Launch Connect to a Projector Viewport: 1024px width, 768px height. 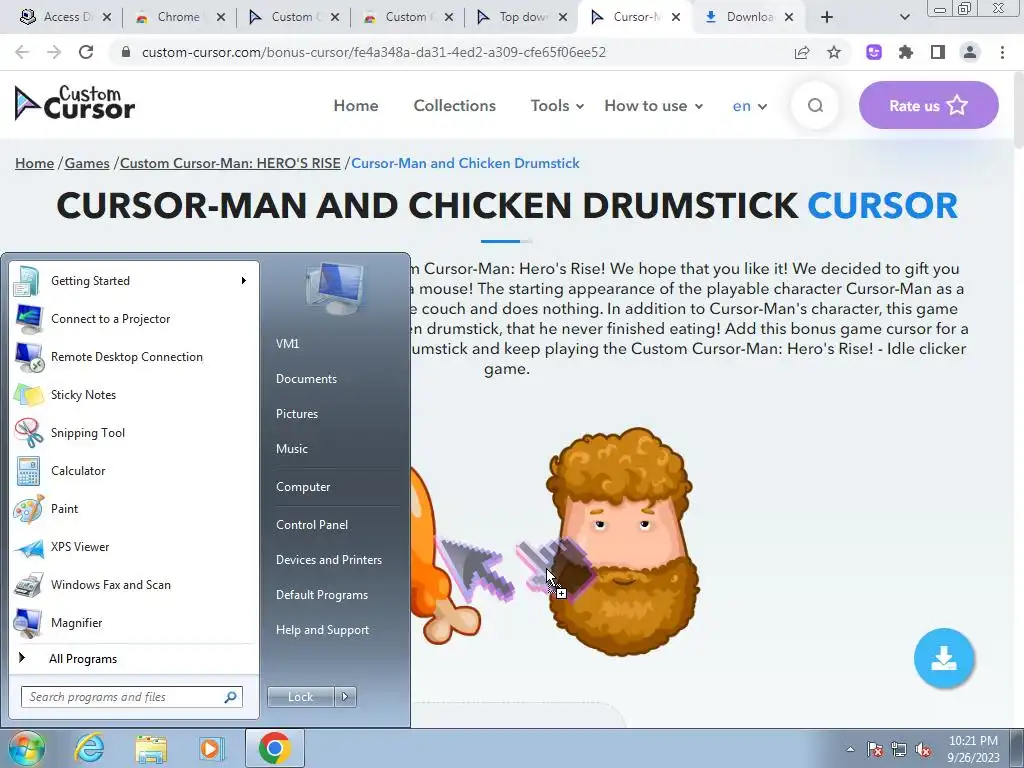134,319
